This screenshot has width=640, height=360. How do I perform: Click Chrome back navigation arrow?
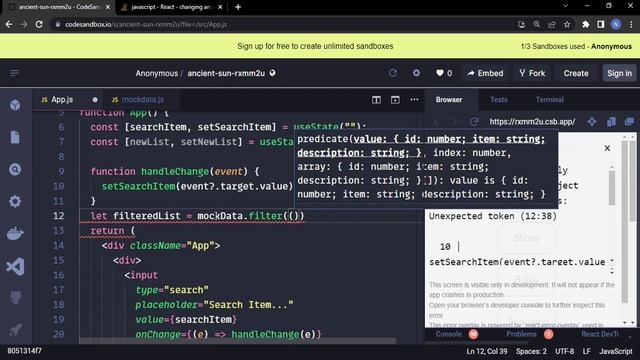click(9, 24)
